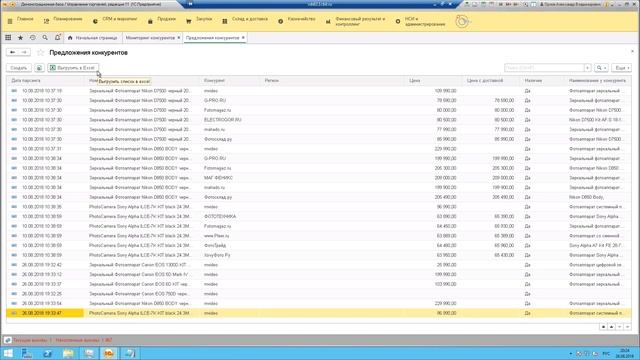Click the Выгрузить в Excel button

[x=73, y=68]
